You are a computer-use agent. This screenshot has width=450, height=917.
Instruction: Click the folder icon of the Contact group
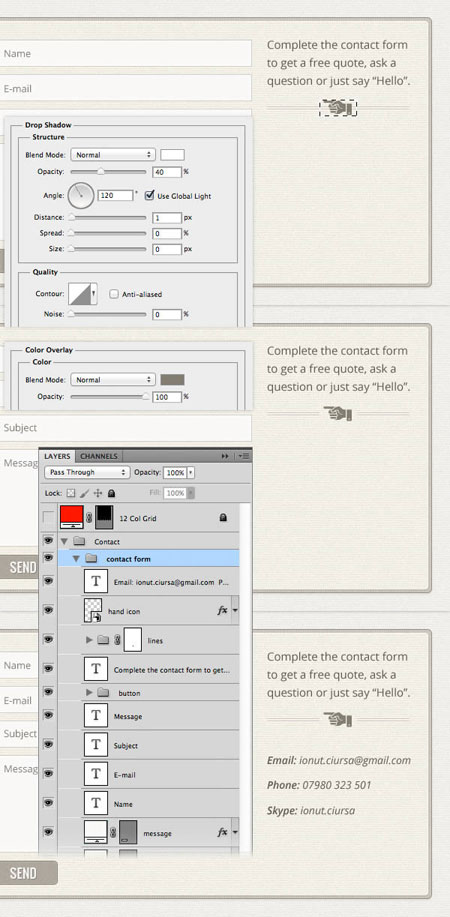[x=80, y=542]
